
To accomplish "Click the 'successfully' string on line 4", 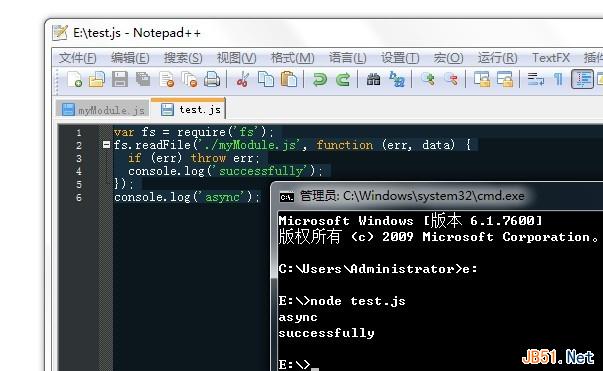I will [x=262, y=171].
